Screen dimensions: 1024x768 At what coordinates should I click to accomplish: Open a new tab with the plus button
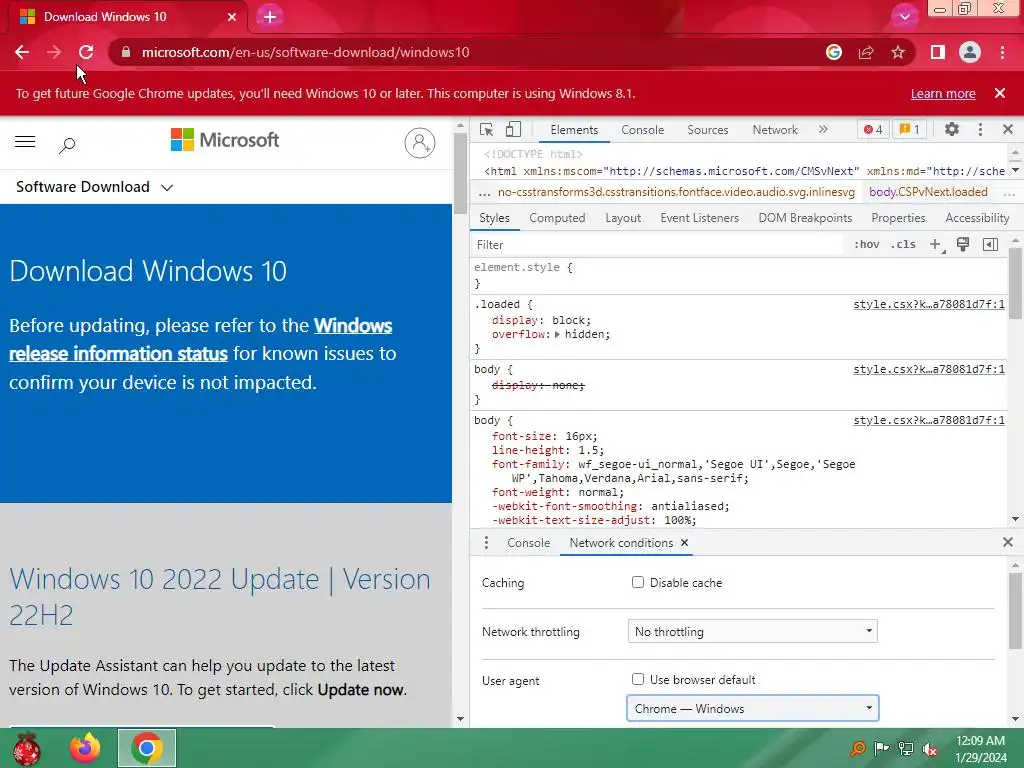coord(270,17)
